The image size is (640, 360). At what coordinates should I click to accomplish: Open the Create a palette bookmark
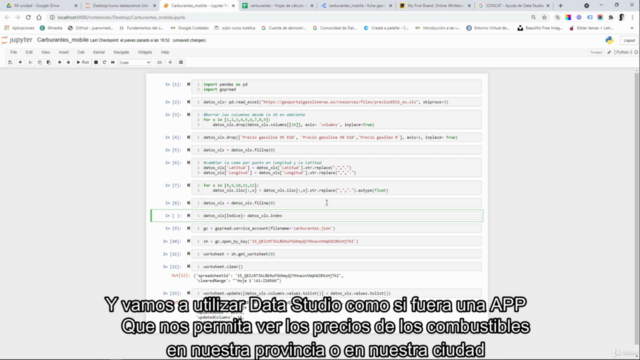pyautogui.click(x=386, y=28)
